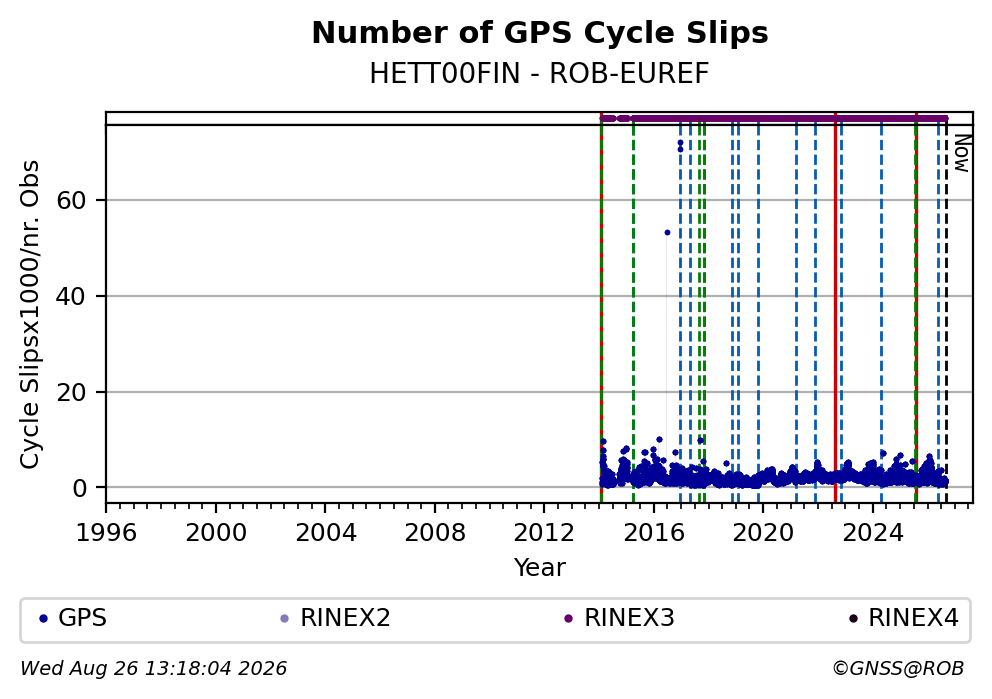Click the x-axis tick label 2008
This screenshot has height=699, width=992.
click(x=435, y=533)
